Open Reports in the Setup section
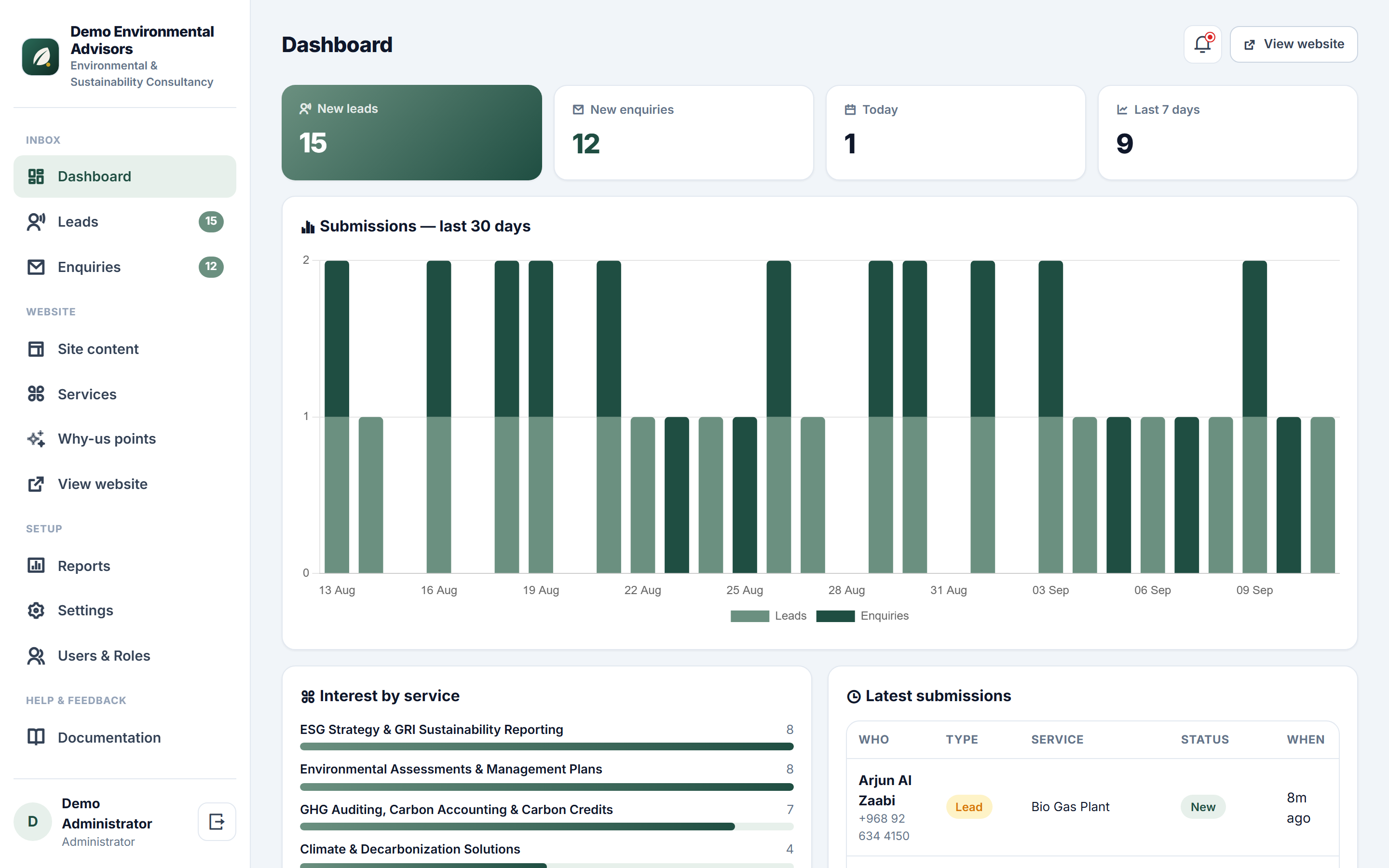Viewport: 1389px width, 868px height. [125, 566]
